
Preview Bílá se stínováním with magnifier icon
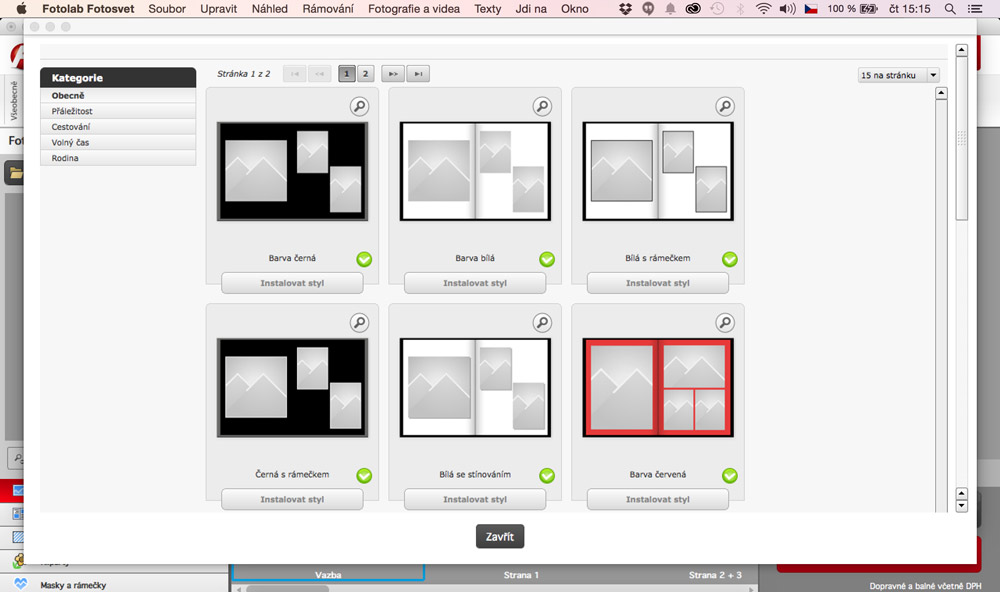(541, 322)
